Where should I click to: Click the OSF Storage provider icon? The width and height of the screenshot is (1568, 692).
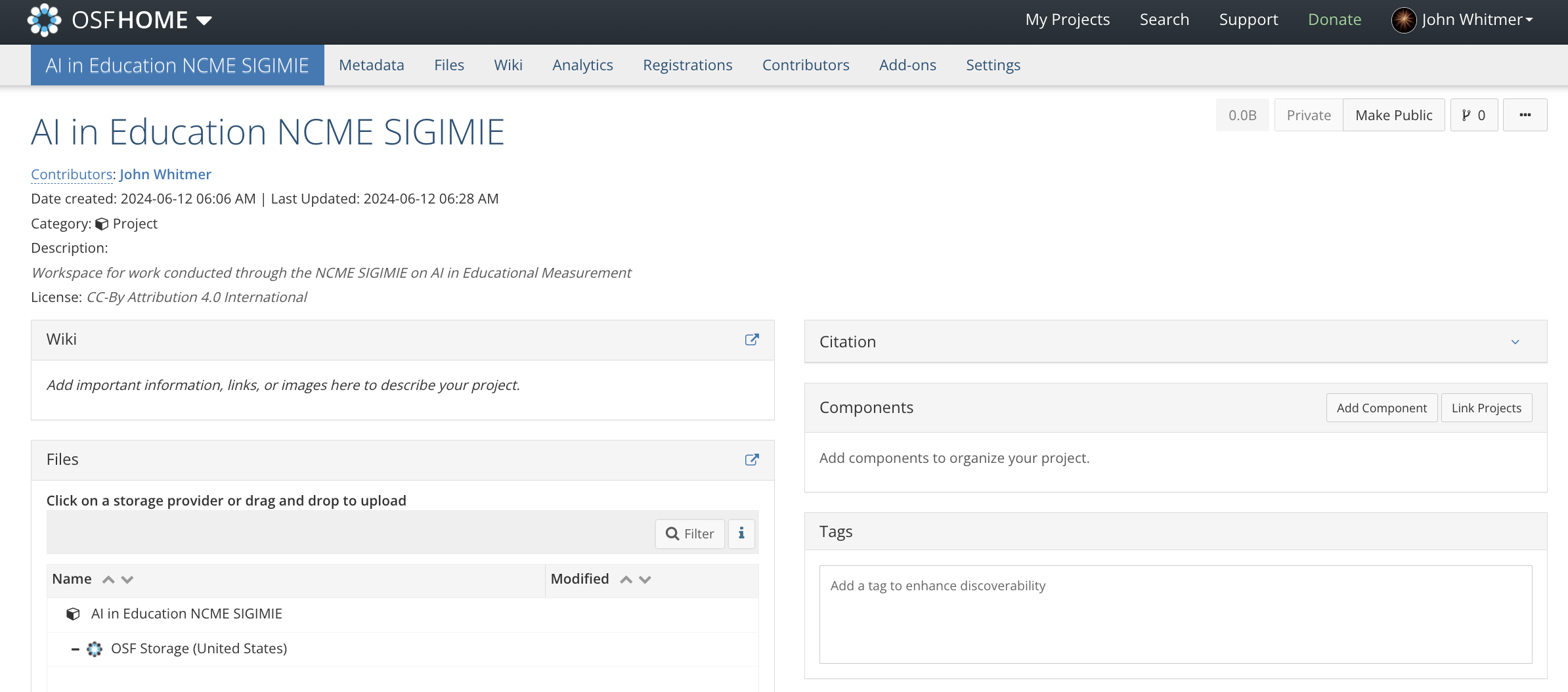point(95,649)
